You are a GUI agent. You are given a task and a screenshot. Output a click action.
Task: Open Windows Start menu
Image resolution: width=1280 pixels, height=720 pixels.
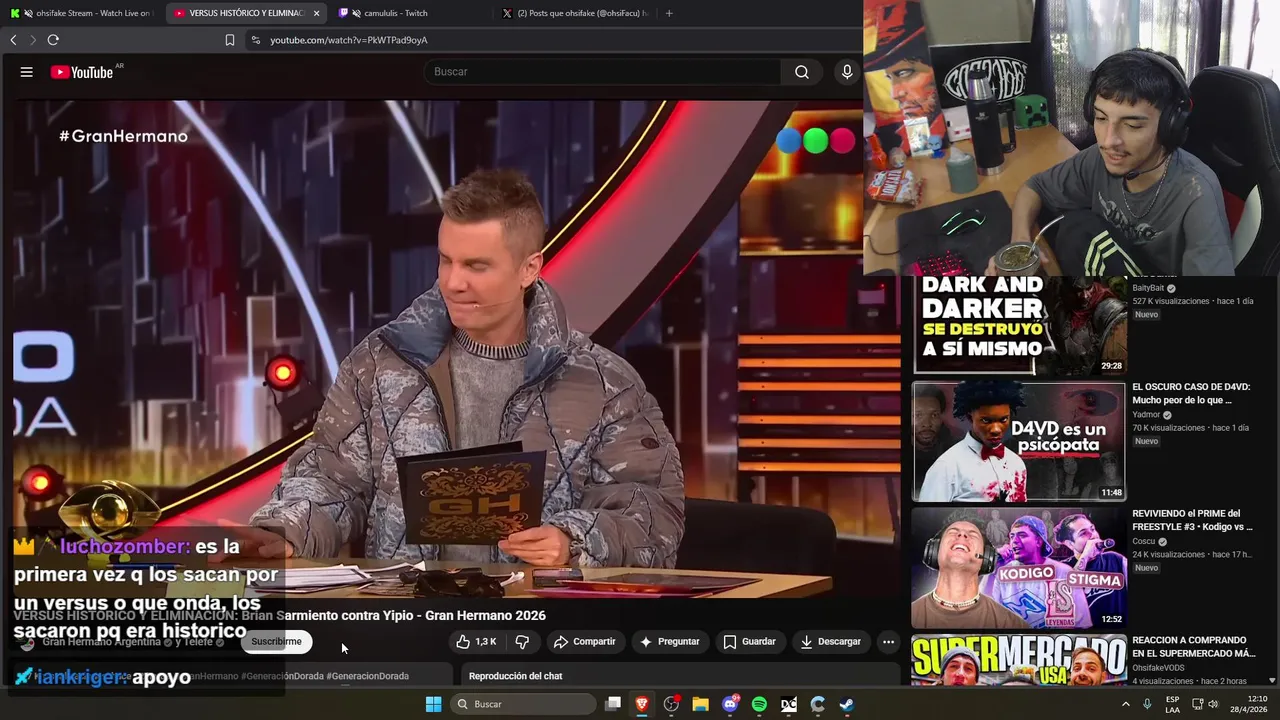pyautogui.click(x=434, y=704)
